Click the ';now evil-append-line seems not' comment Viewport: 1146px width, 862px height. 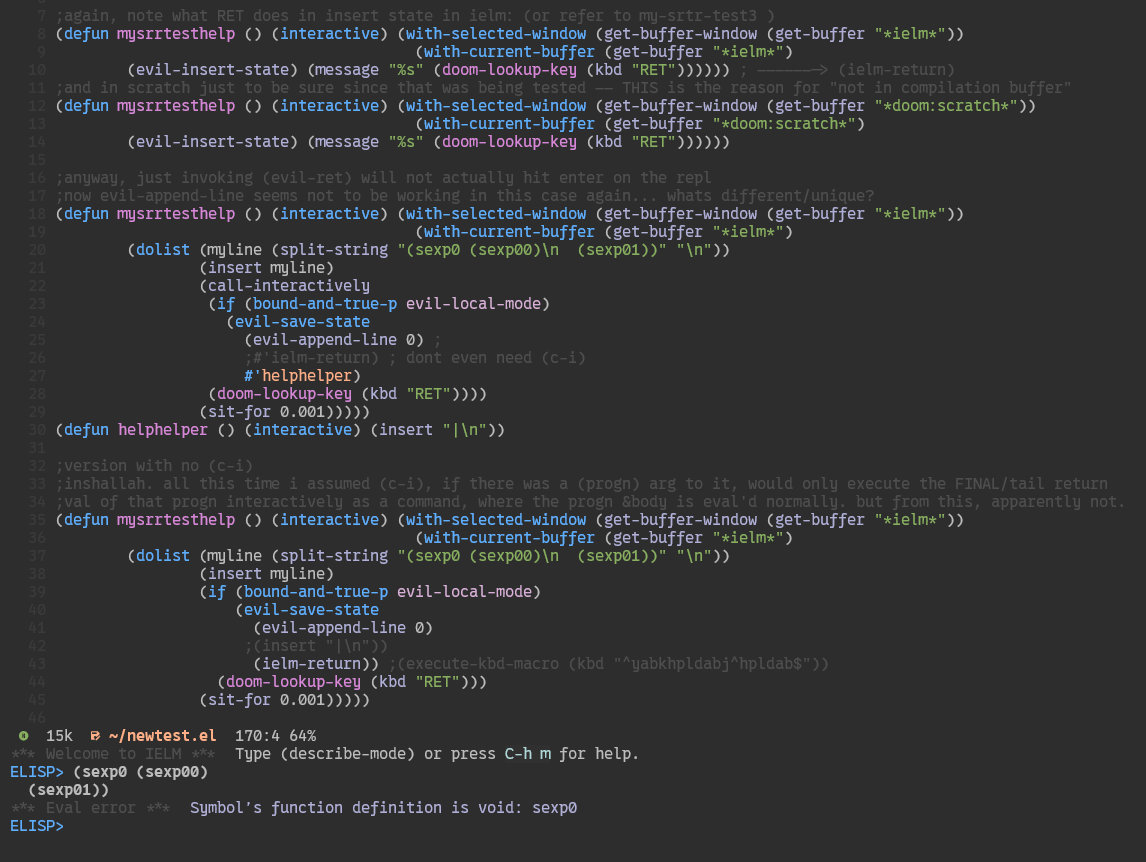coord(464,196)
